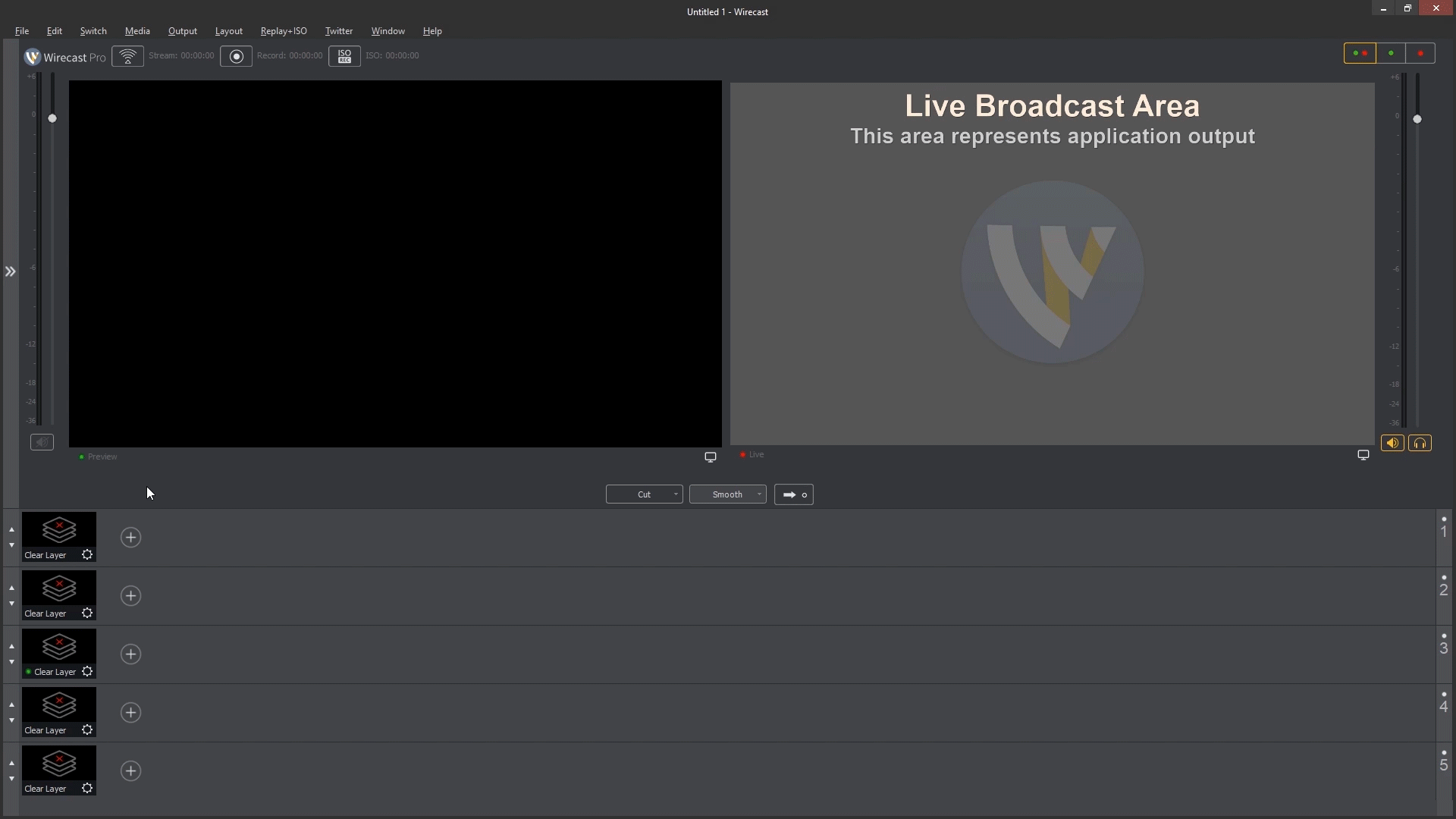Click the live output monitor icon
Image resolution: width=1456 pixels, height=819 pixels.
(x=1363, y=455)
